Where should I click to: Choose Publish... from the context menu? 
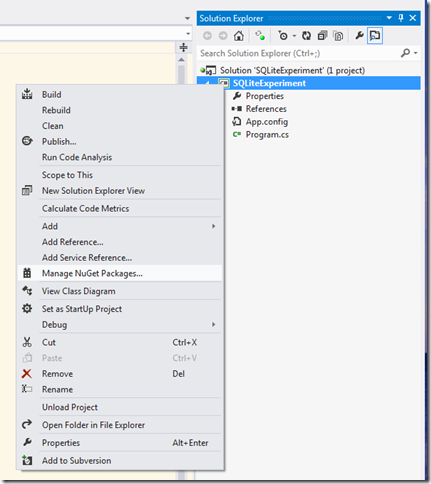(x=120, y=141)
